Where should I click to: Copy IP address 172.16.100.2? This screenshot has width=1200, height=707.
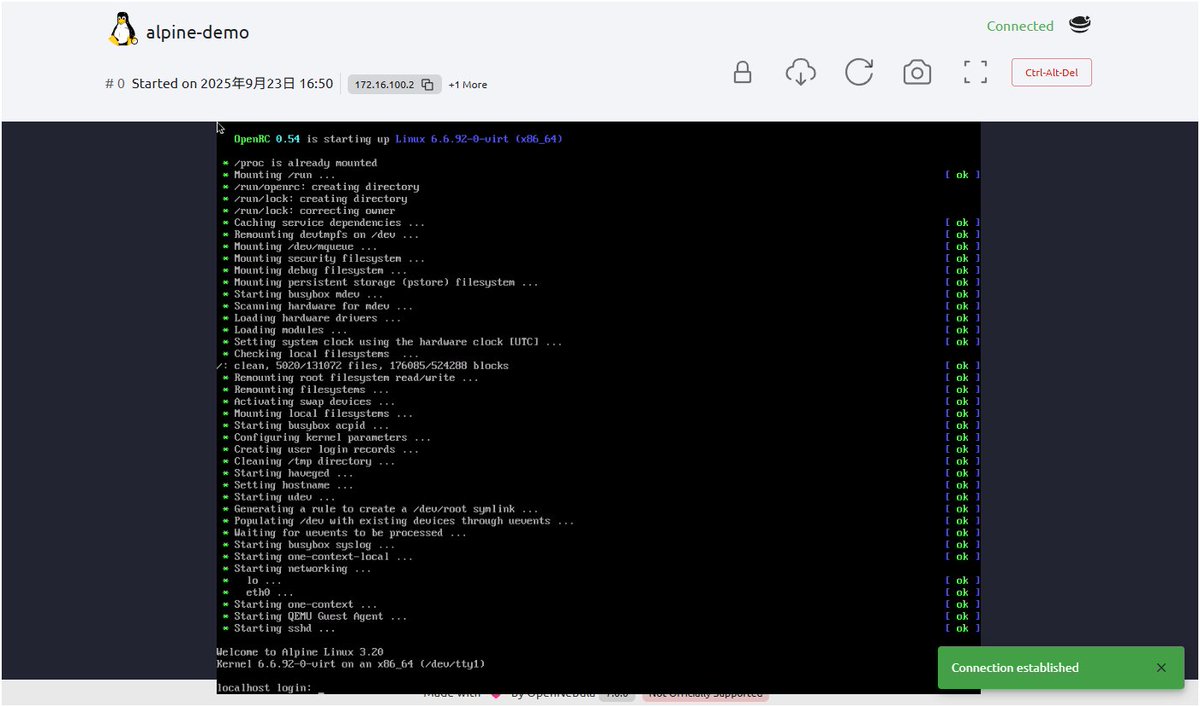click(x=427, y=85)
